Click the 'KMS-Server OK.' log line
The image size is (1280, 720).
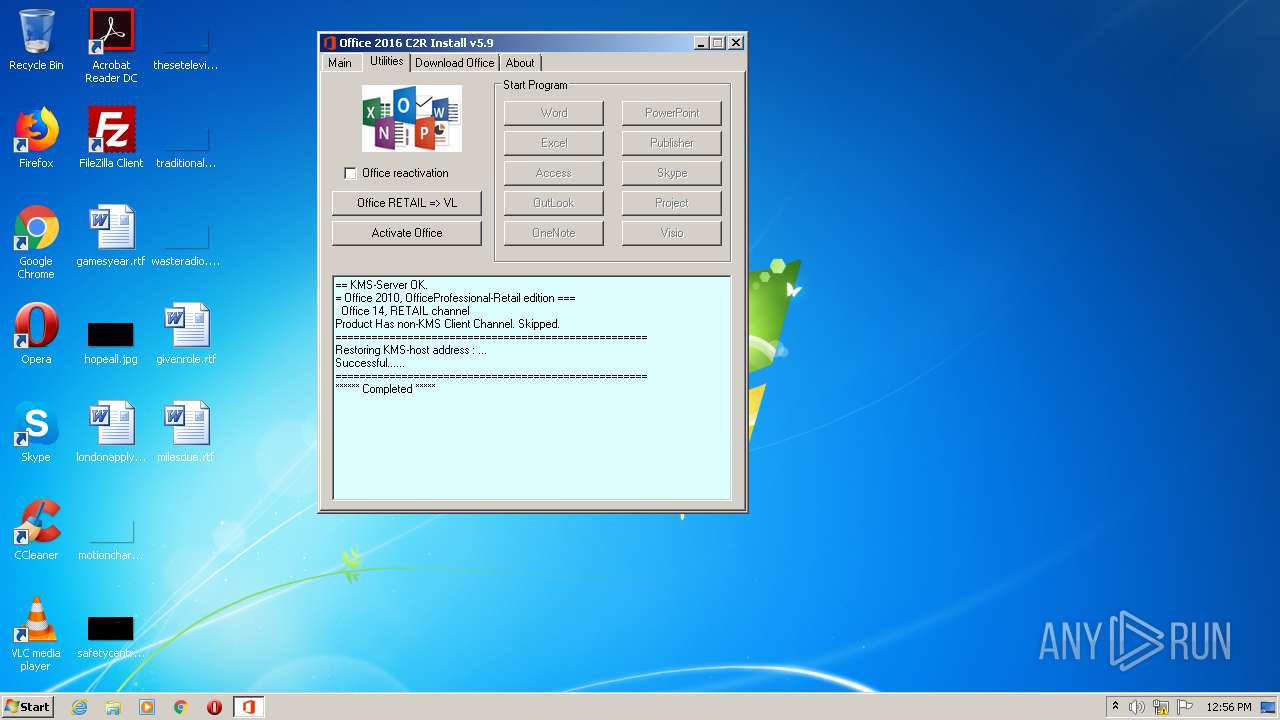coord(381,285)
